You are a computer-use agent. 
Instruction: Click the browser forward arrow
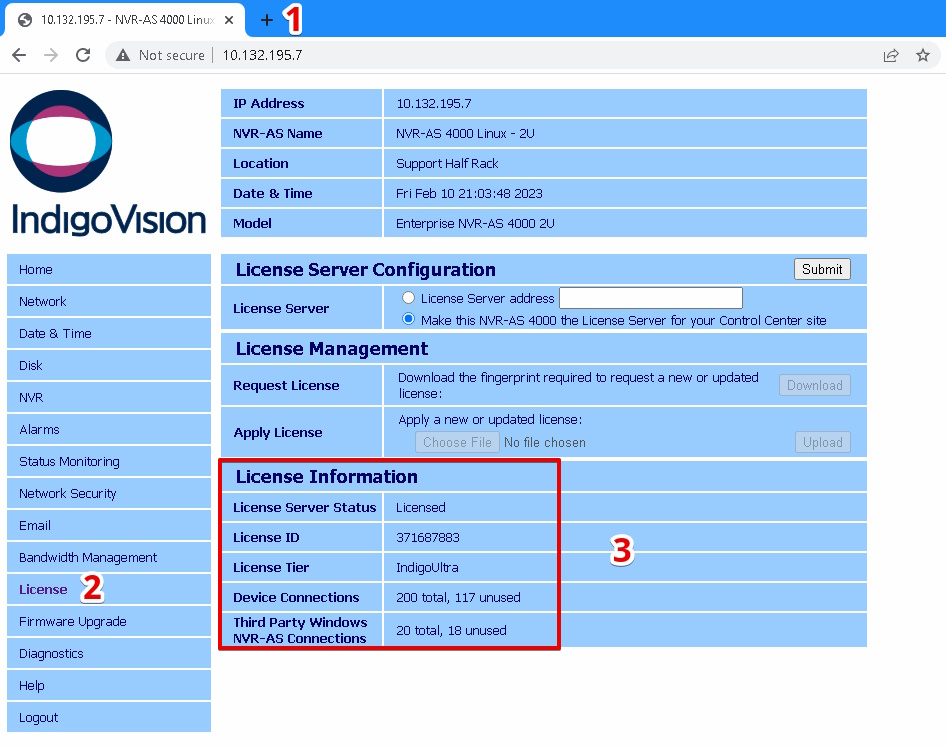click(x=50, y=55)
